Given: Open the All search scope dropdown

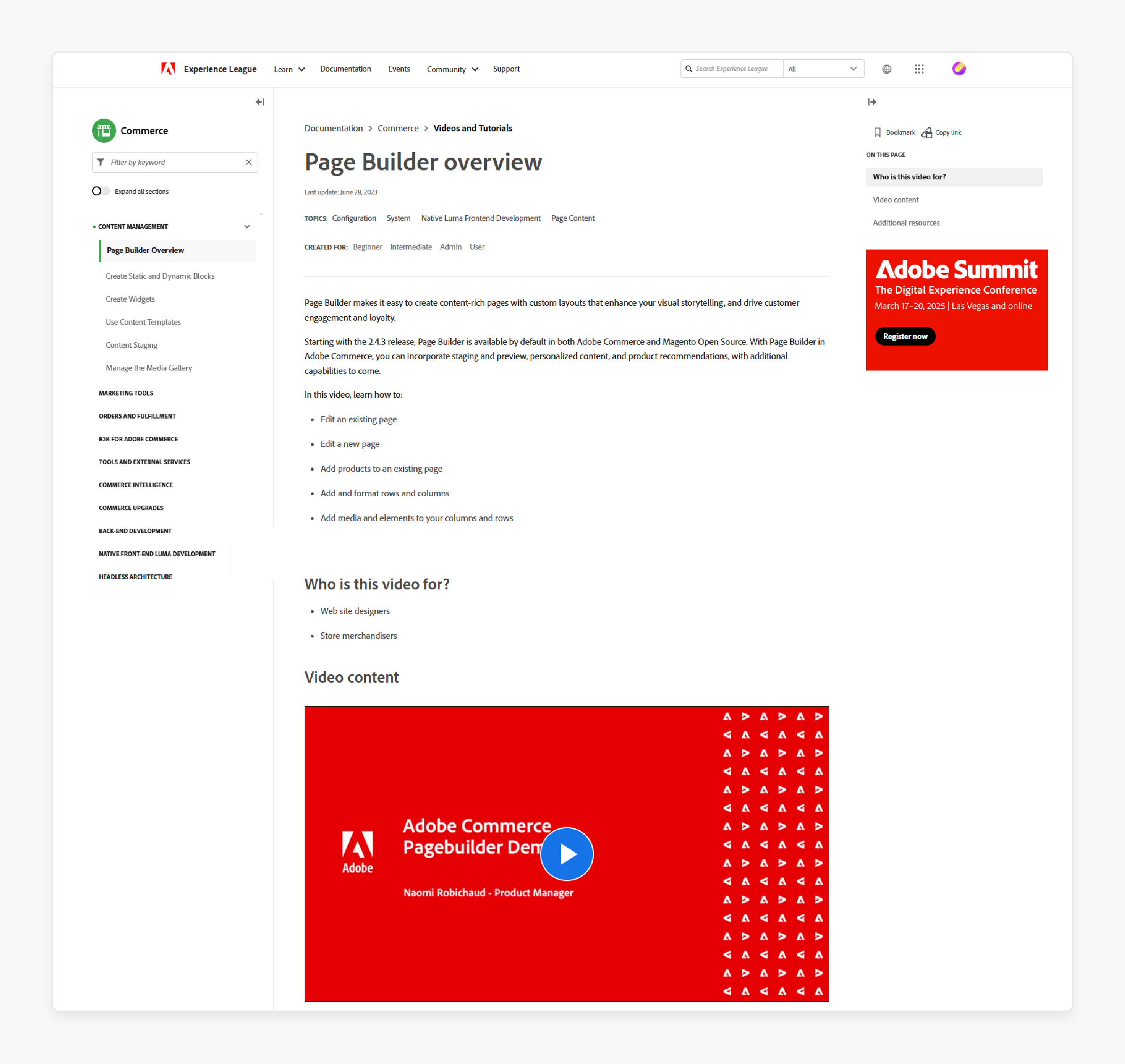Looking at the screenshot, I should coord(823,69).
